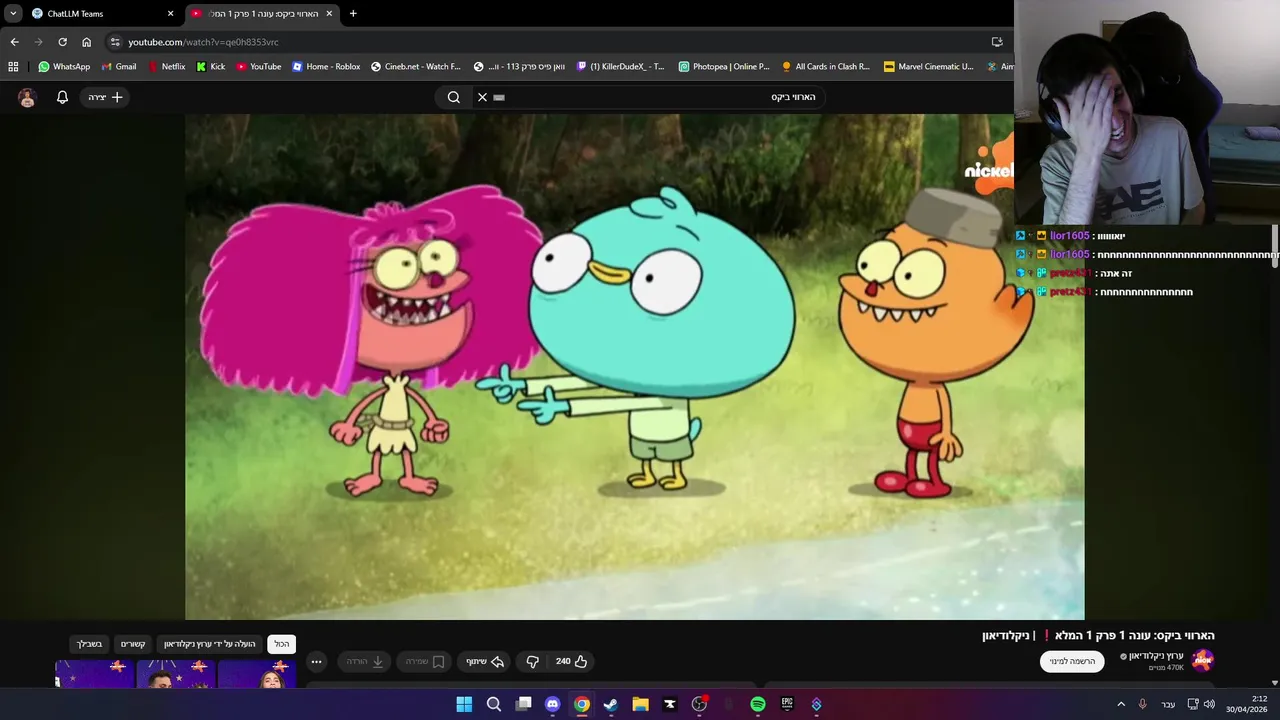This screenshot has width=1280, height=720.
Task: Open File Explorer from the taskbar
Action: (x=640, y=704)
